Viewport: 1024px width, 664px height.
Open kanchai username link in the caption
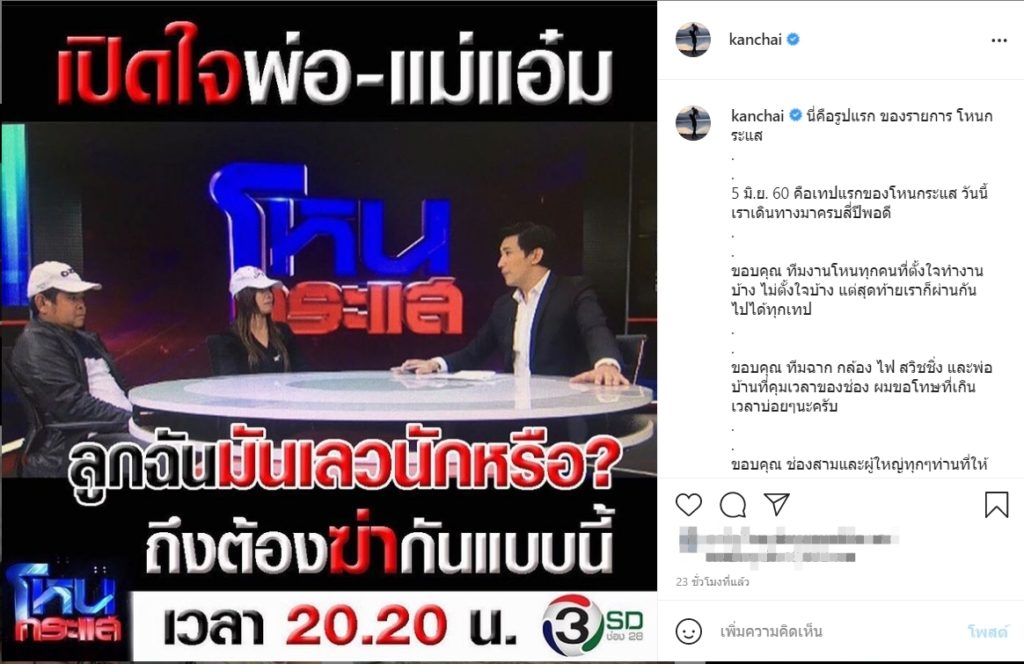pyautogui.click(x=758, y=116)
